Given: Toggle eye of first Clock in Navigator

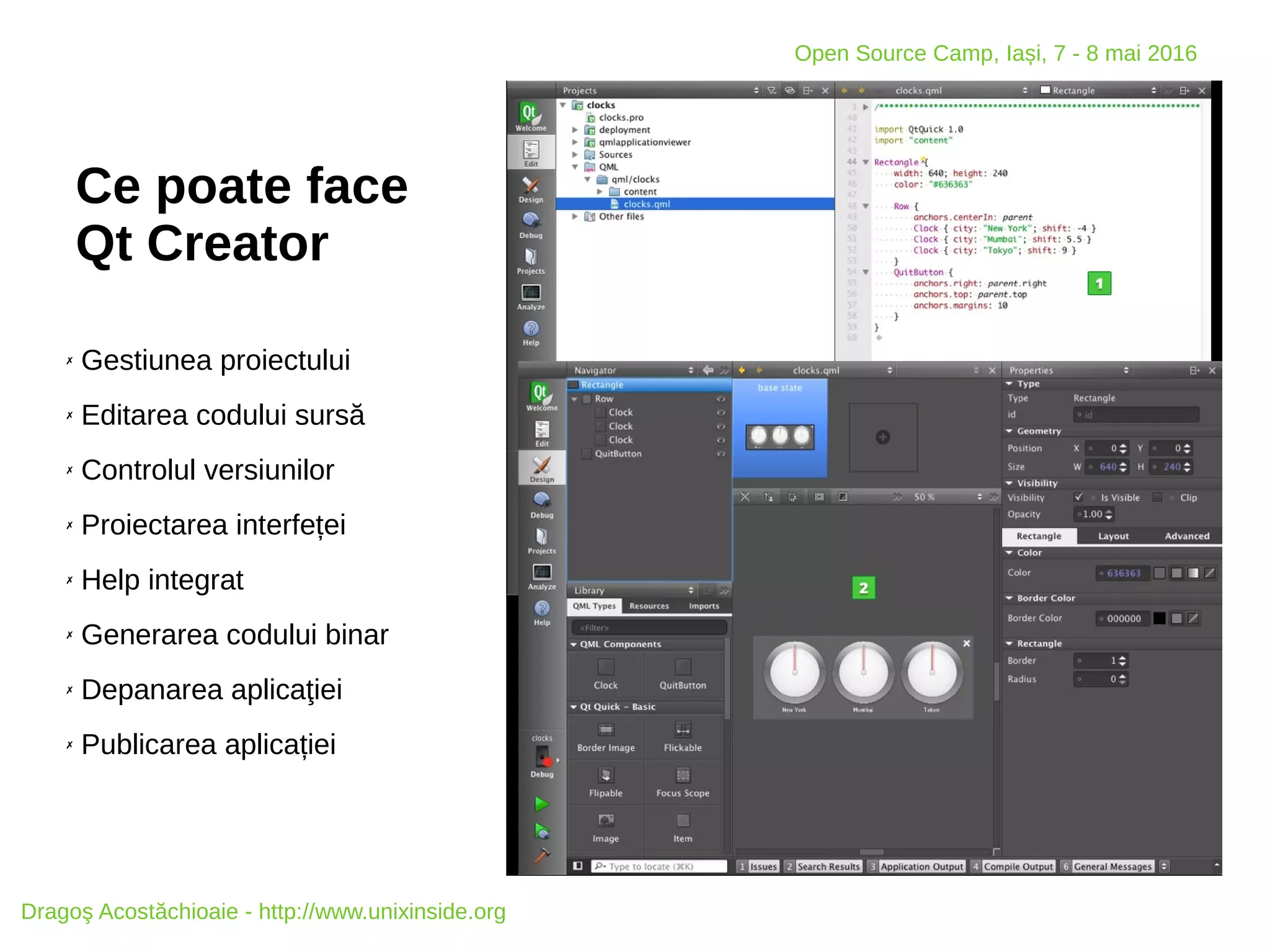Looking at the screenshot, I should 721,412.
